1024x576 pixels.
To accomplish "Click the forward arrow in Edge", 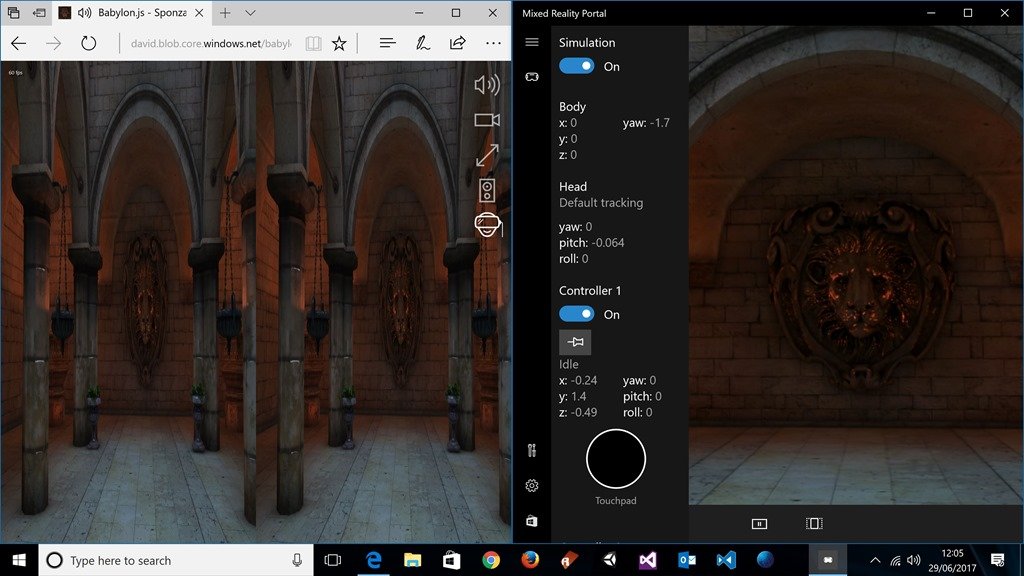I will click(x=54, y=44).
